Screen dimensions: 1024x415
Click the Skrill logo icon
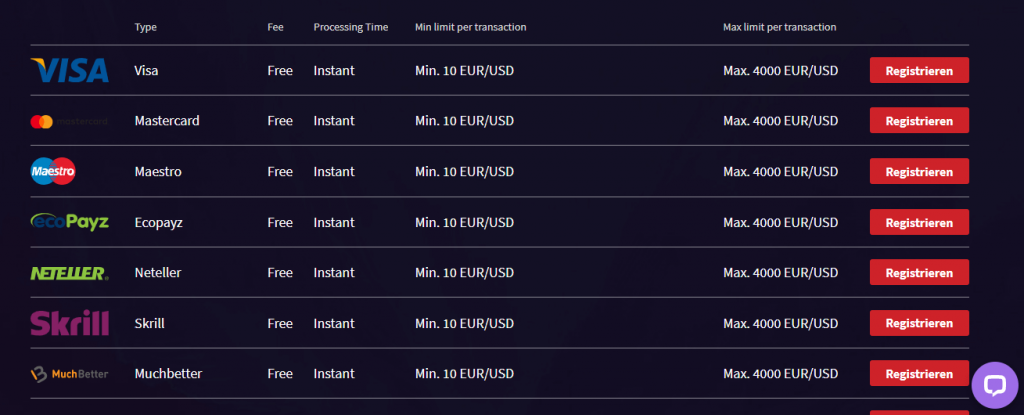point(70,323)
